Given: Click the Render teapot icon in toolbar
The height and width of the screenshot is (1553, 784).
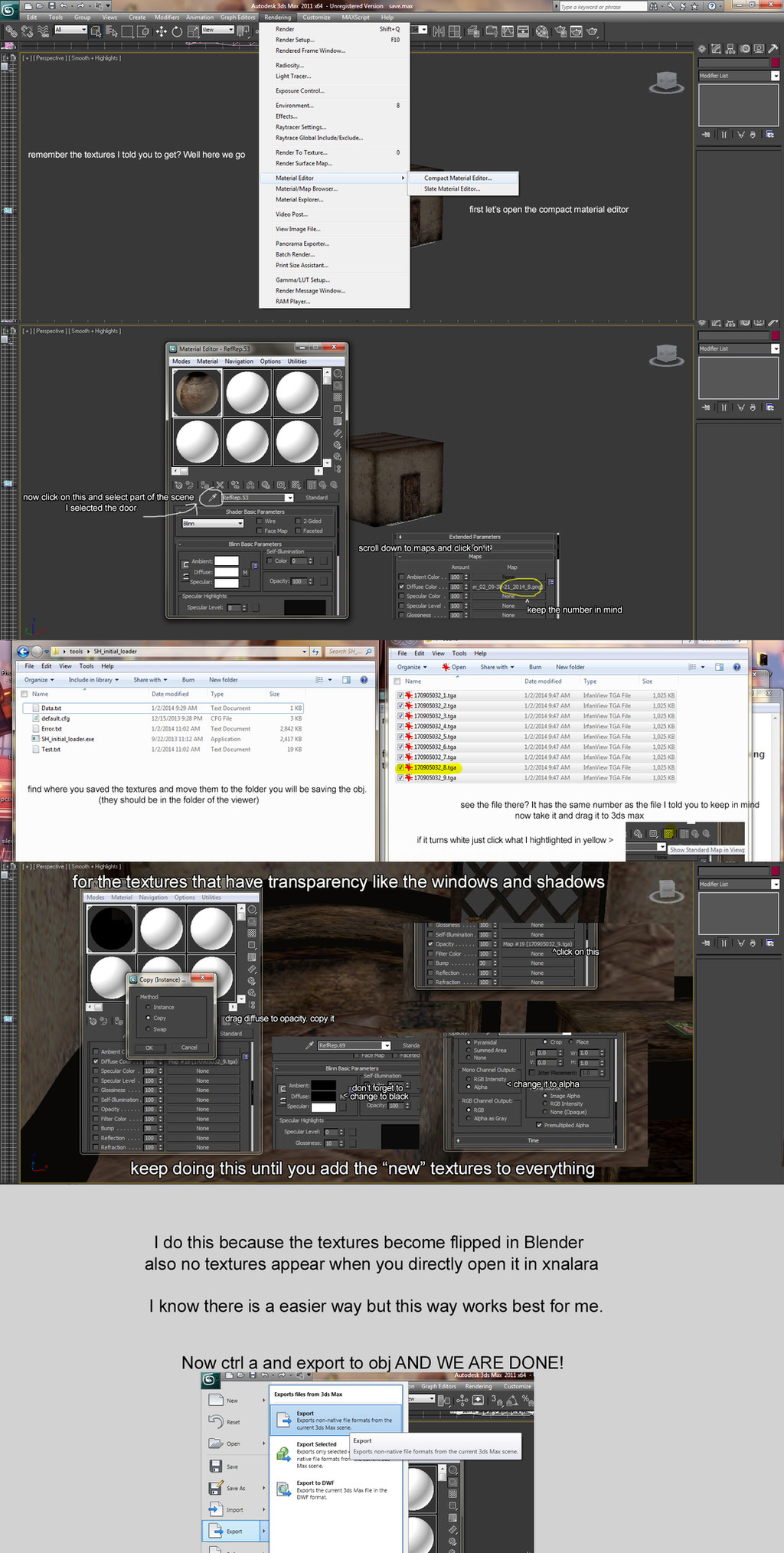Looking at the screenshot, I should [592, 31].
